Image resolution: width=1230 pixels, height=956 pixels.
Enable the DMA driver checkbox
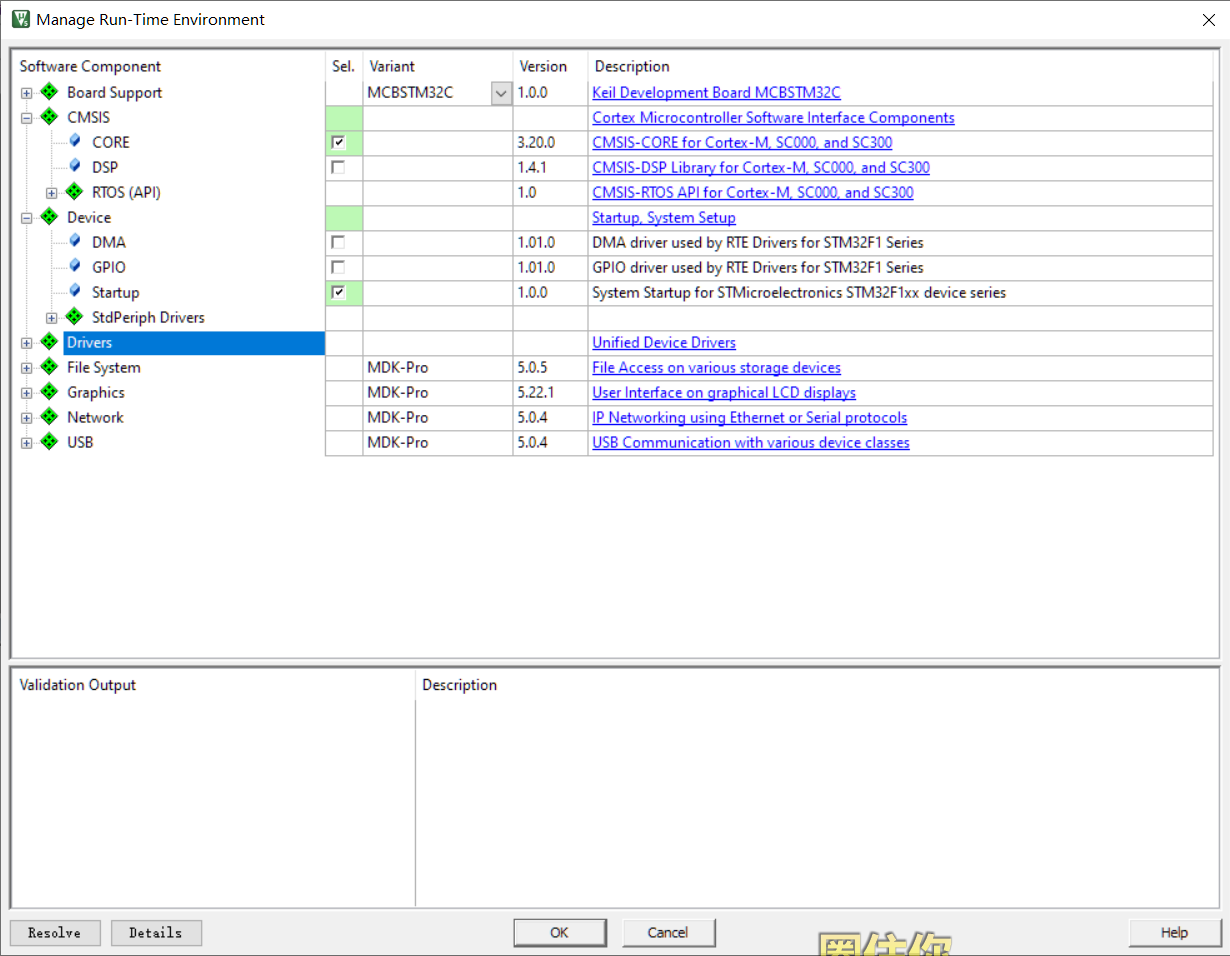338,242
